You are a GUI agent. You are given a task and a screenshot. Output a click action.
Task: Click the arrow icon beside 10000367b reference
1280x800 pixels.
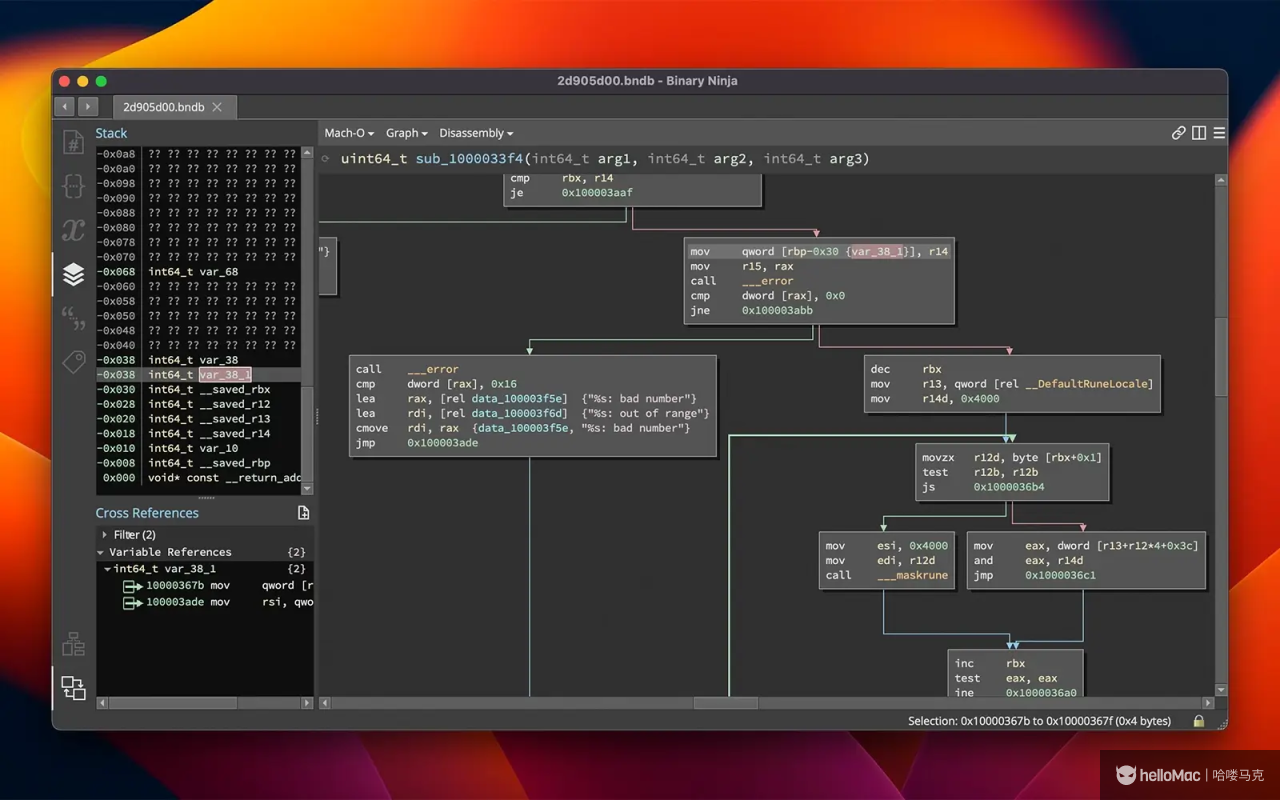coord(133,586)
